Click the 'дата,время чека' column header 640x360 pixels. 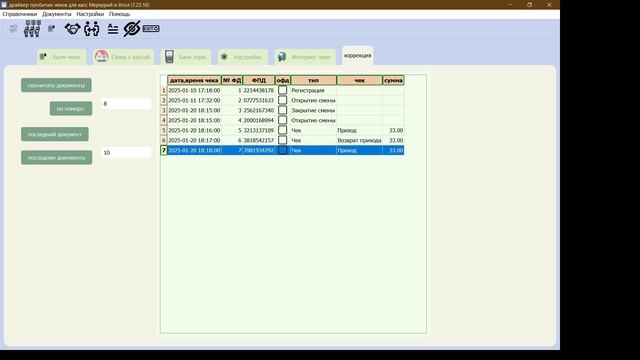pyautogui.click(x=194, y=80)
